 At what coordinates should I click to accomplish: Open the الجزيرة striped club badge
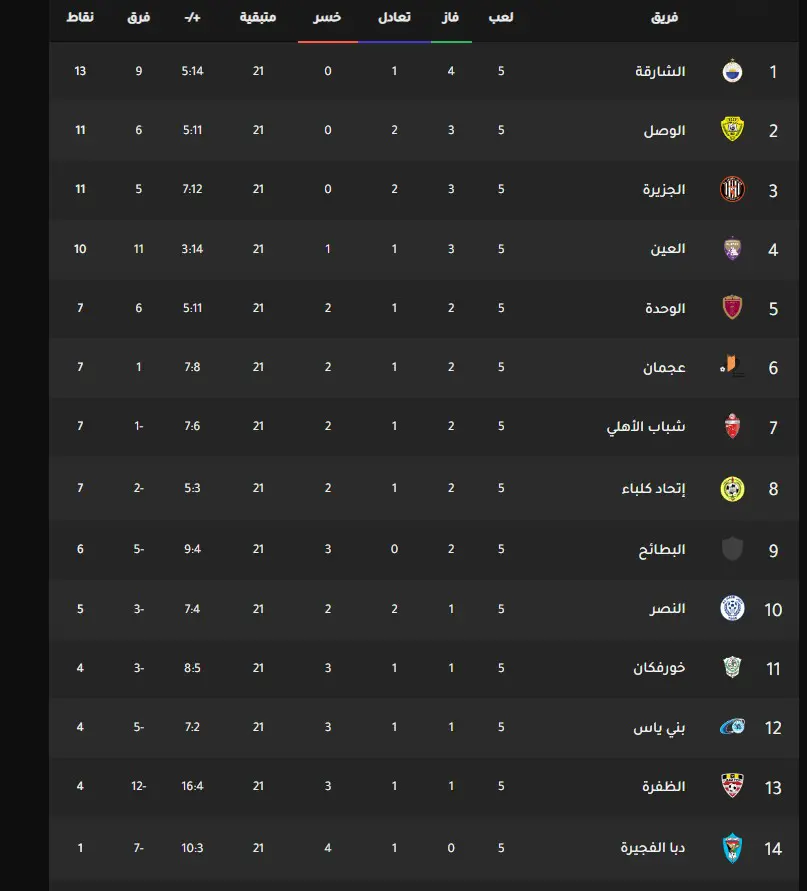click(732, 189)
